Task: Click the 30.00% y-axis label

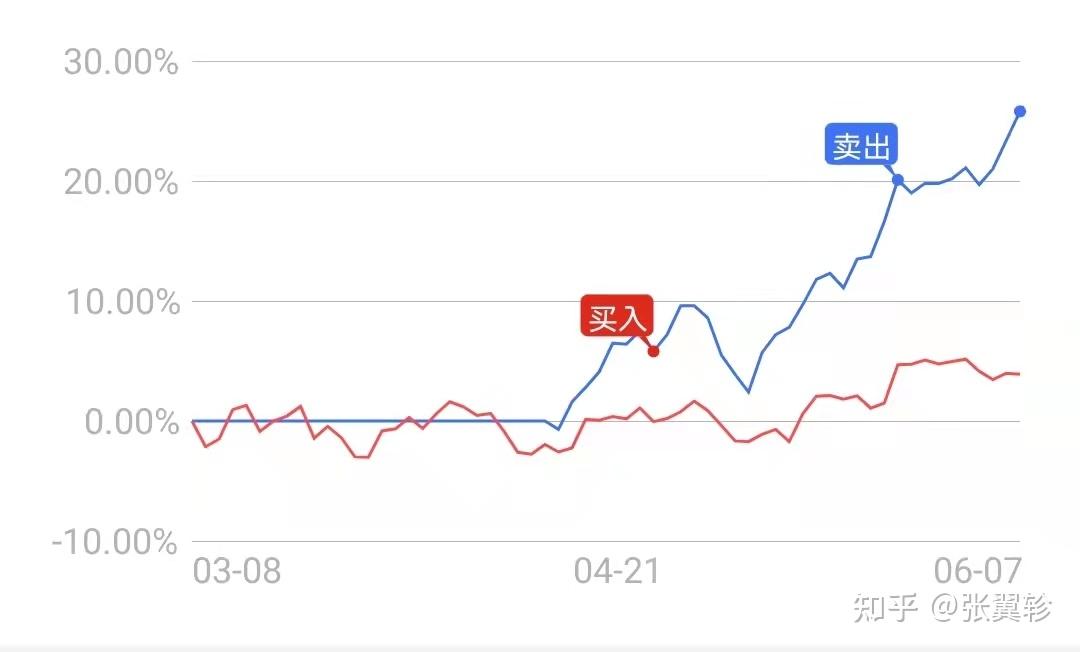Action: tap(121, 62)
